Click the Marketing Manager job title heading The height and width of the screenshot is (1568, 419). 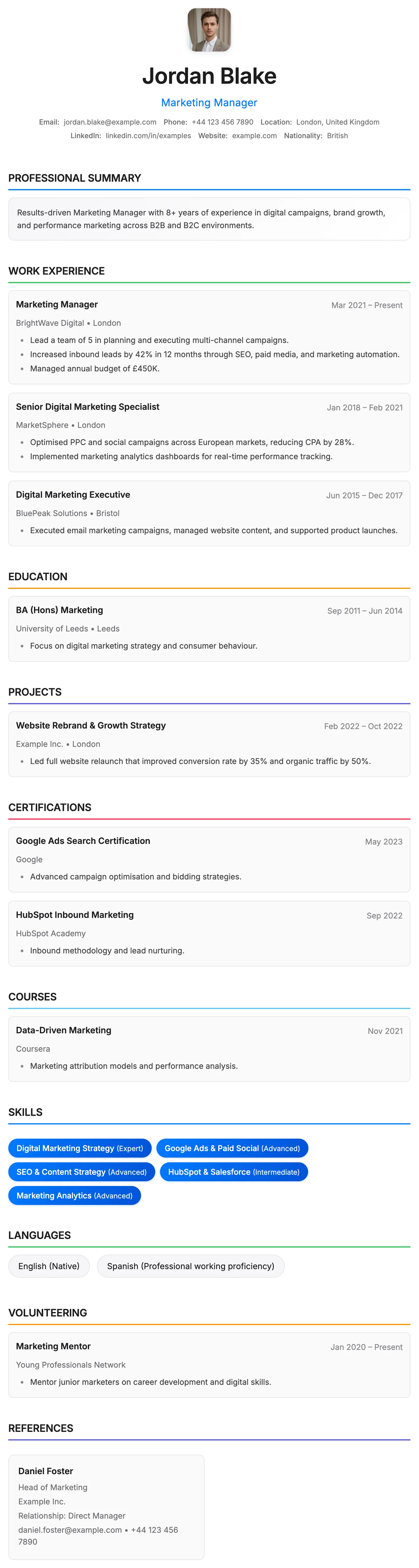click(56, 304)
